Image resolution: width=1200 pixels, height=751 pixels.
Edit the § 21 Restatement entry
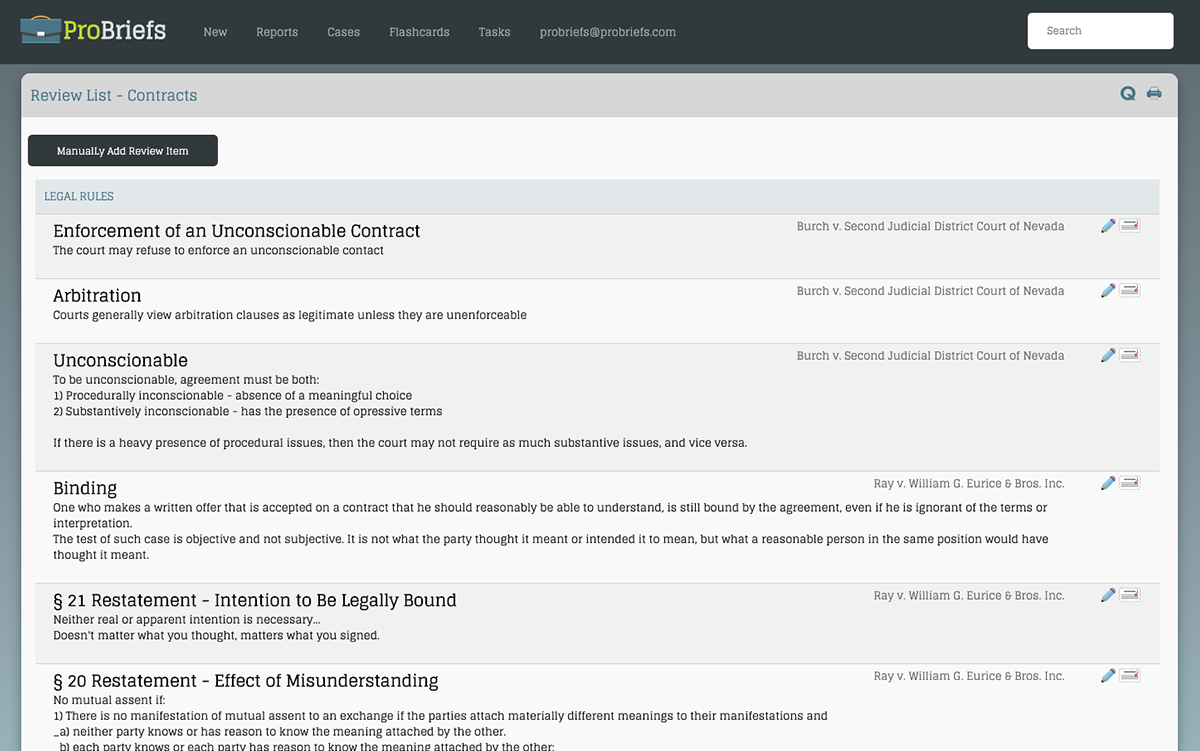1107,594
